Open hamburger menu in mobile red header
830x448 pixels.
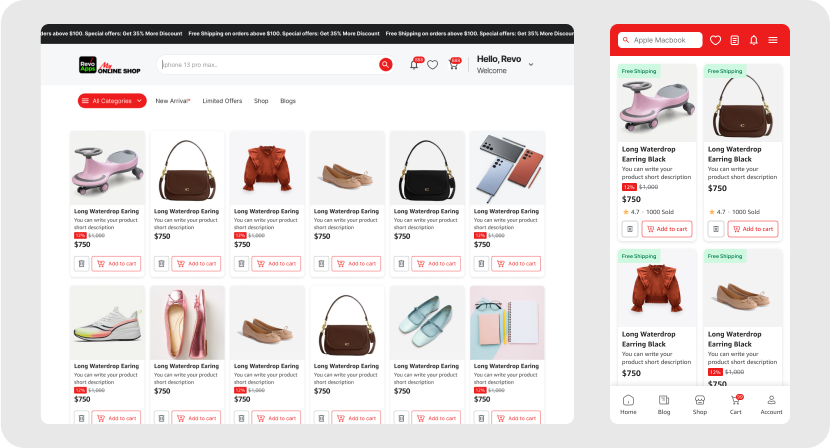click(x=773, y=40)
